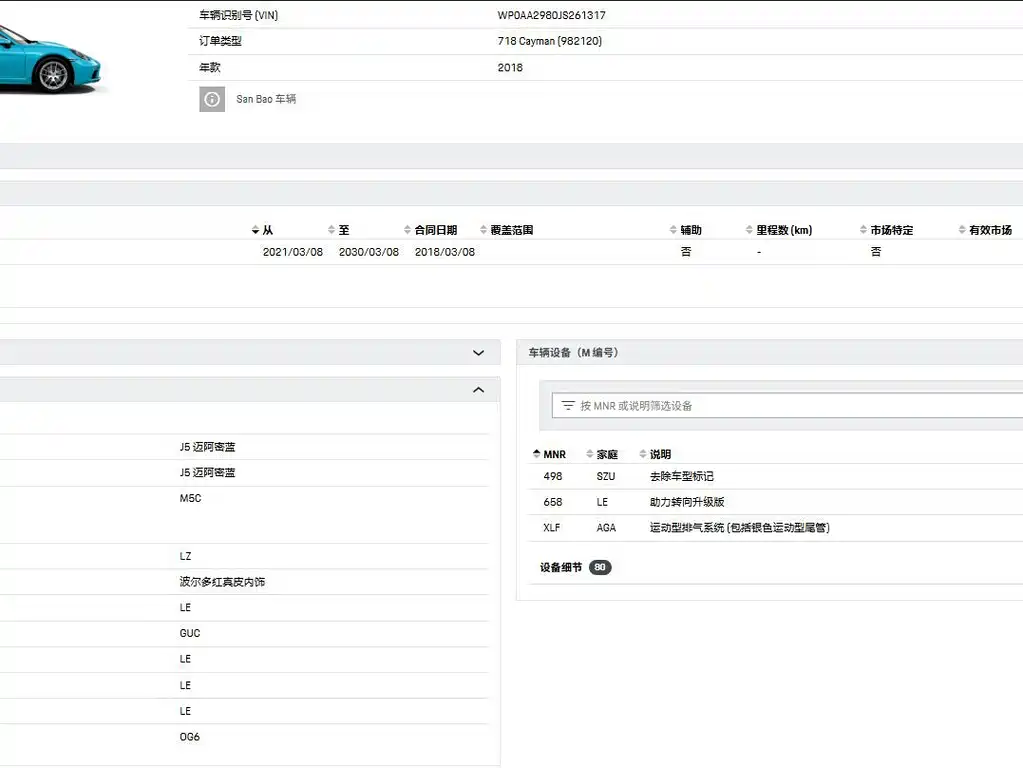
Task: Sort warranty table by 从 column
Action: point(262,230)
